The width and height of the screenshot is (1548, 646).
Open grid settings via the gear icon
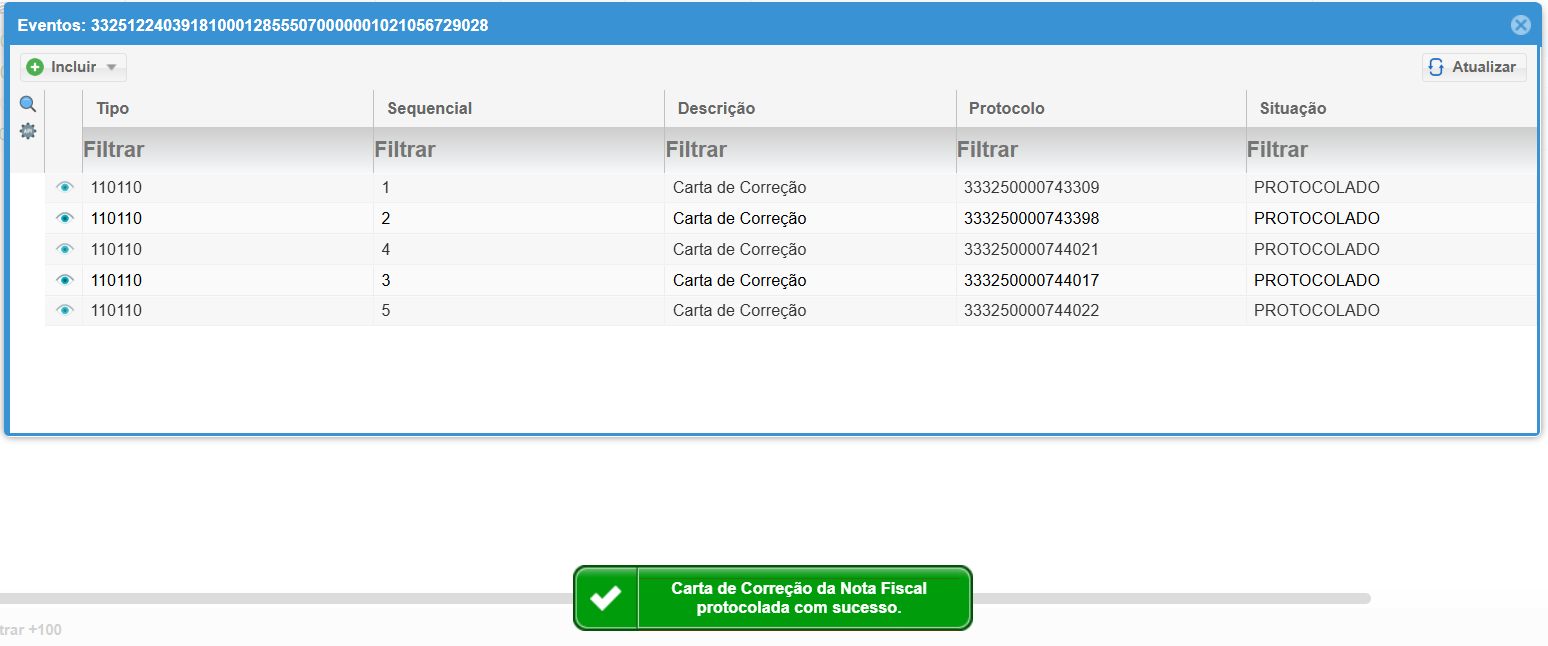28,131
